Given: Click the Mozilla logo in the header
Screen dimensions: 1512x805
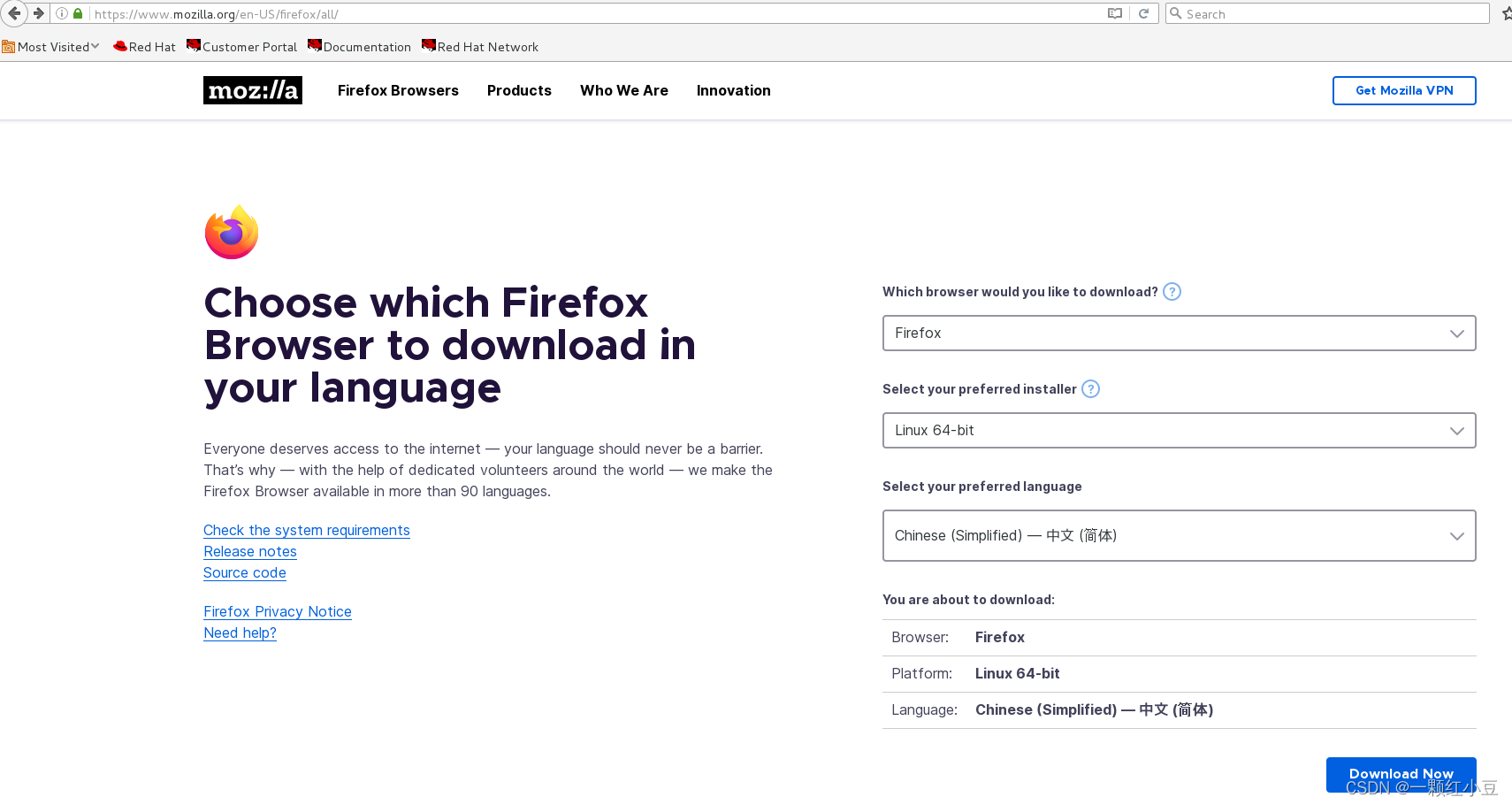Looking at the screenshot, I should (253, 90).
